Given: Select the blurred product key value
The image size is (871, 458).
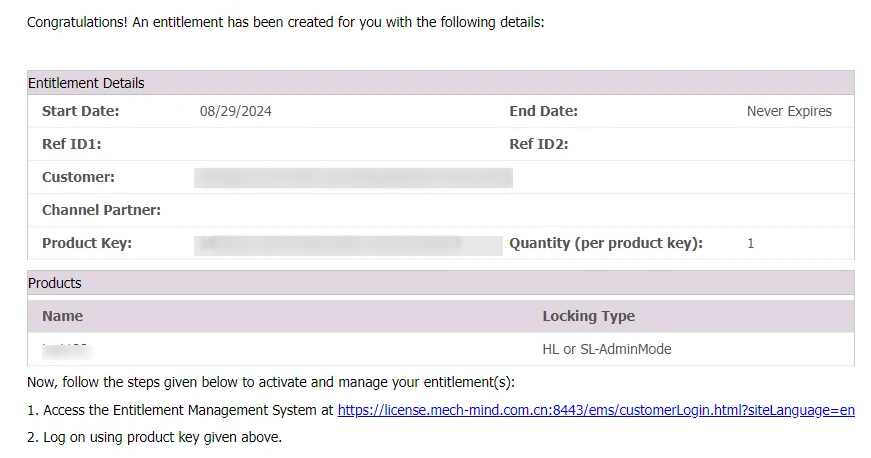Looking at the screenshot, I should tap(348, 243).
